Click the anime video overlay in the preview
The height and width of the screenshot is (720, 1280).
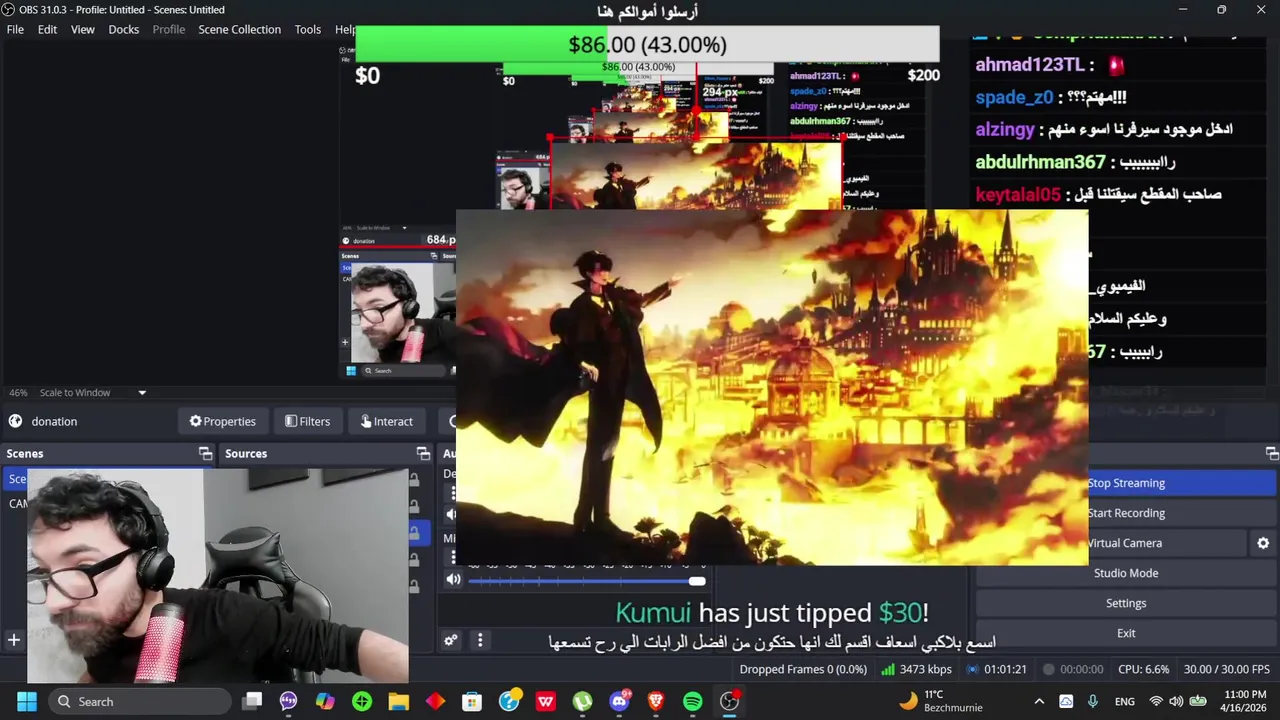pyautogui.click(x=772, y=387)
